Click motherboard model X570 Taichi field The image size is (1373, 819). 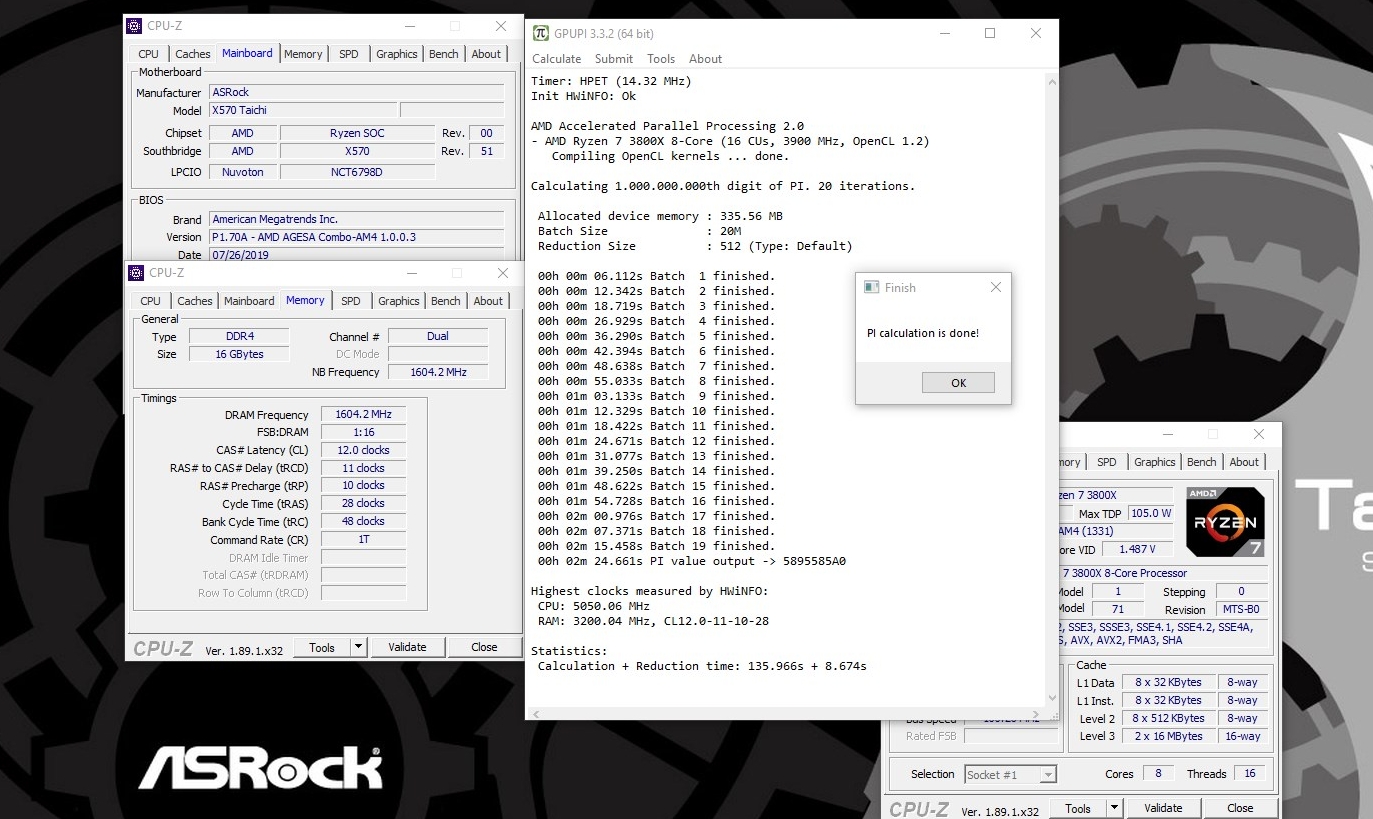[303, 110]
